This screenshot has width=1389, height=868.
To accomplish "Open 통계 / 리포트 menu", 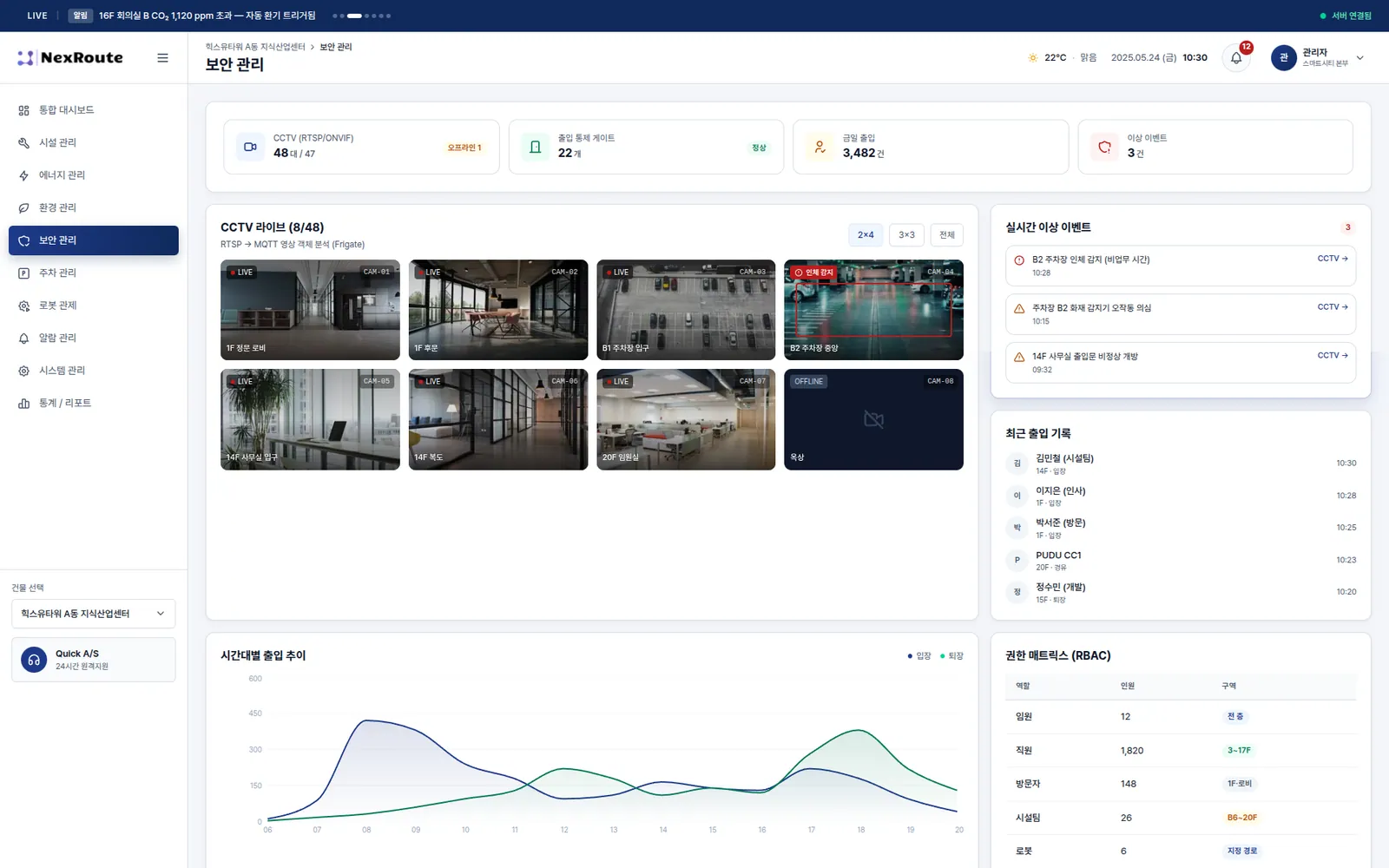I will click(x=94, y=403).
